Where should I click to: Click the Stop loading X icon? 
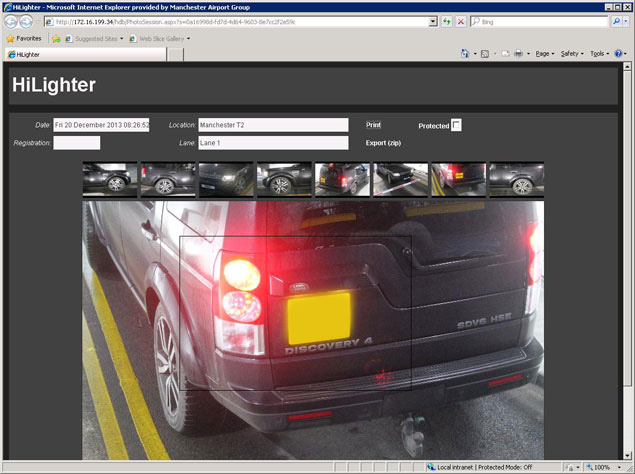click(460, 21)
